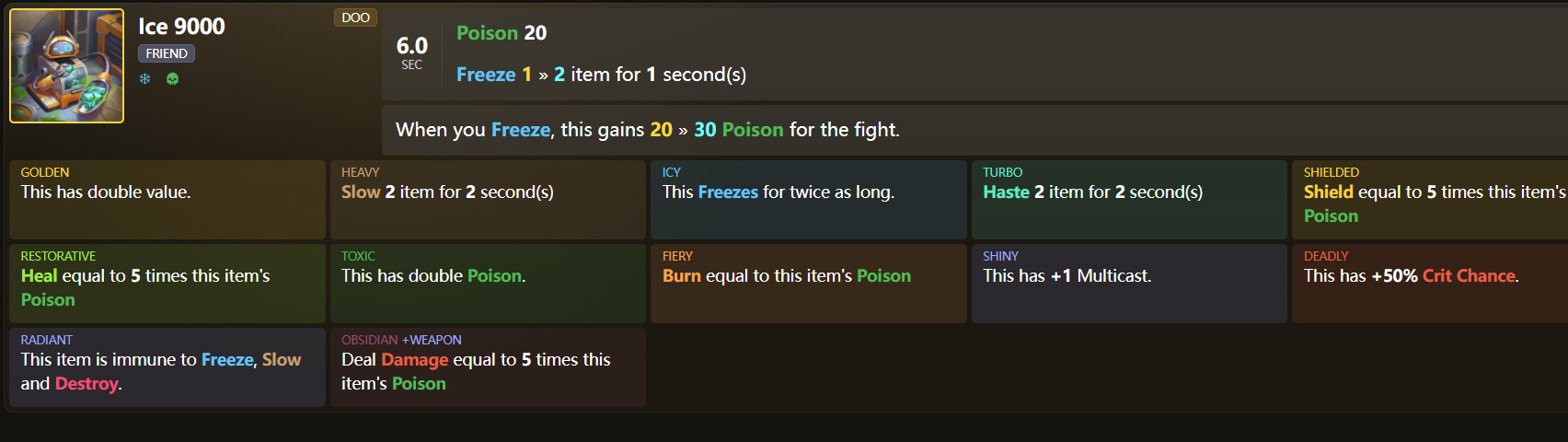Select the FRIEND type badge

pyautogui.click(x=167, y=53)
